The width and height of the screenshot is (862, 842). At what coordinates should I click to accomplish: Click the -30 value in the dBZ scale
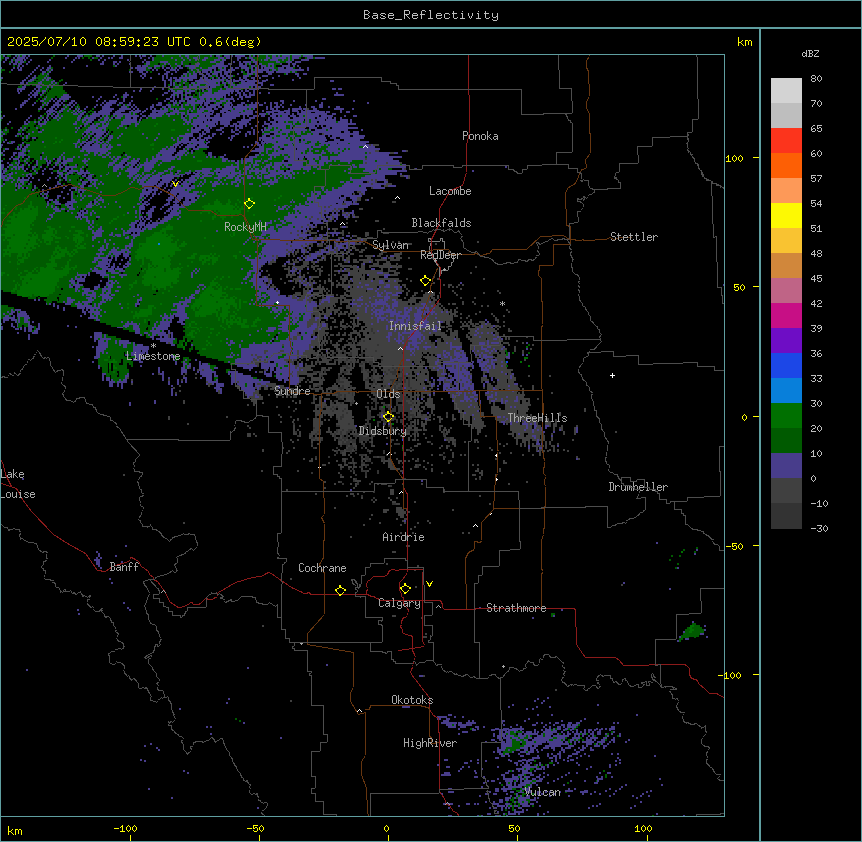[x=819, y=529]
